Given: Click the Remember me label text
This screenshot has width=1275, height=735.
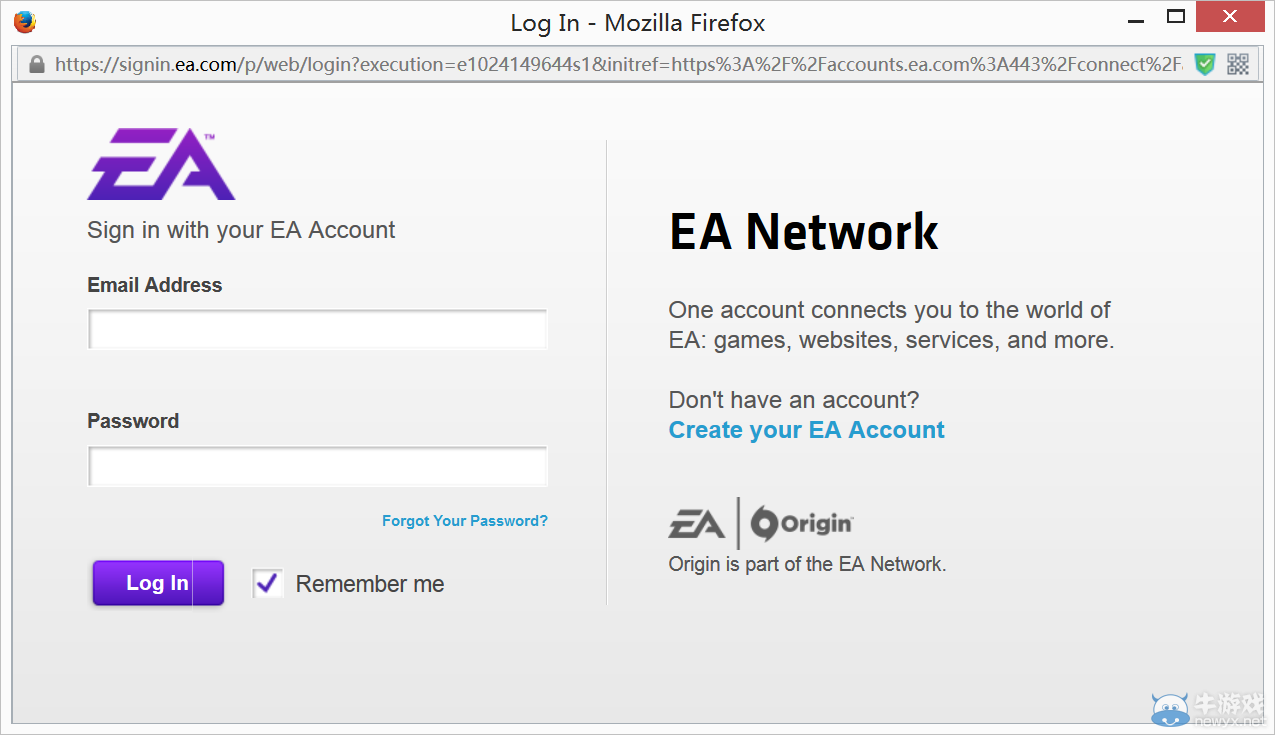Looking at the screenshot, I should 370,584.
